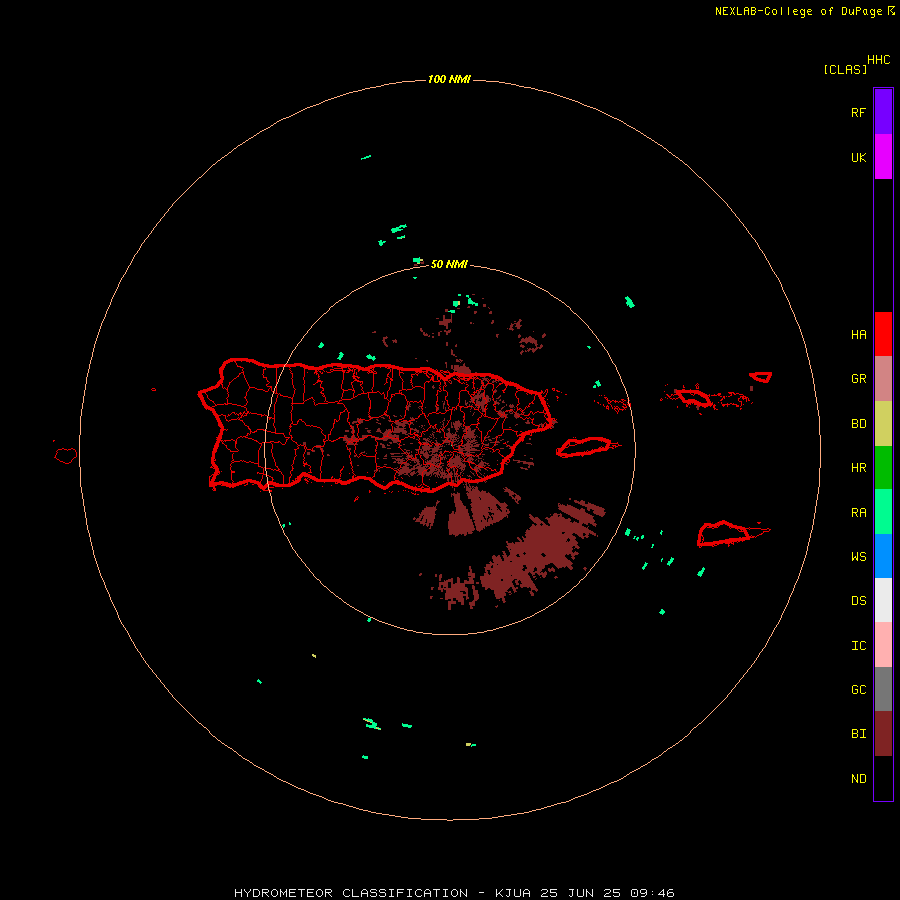The width and height of the screenshot is (900, 900).
Task: Click the BD yellow legend color block
Action: click(x=883, y=424)
